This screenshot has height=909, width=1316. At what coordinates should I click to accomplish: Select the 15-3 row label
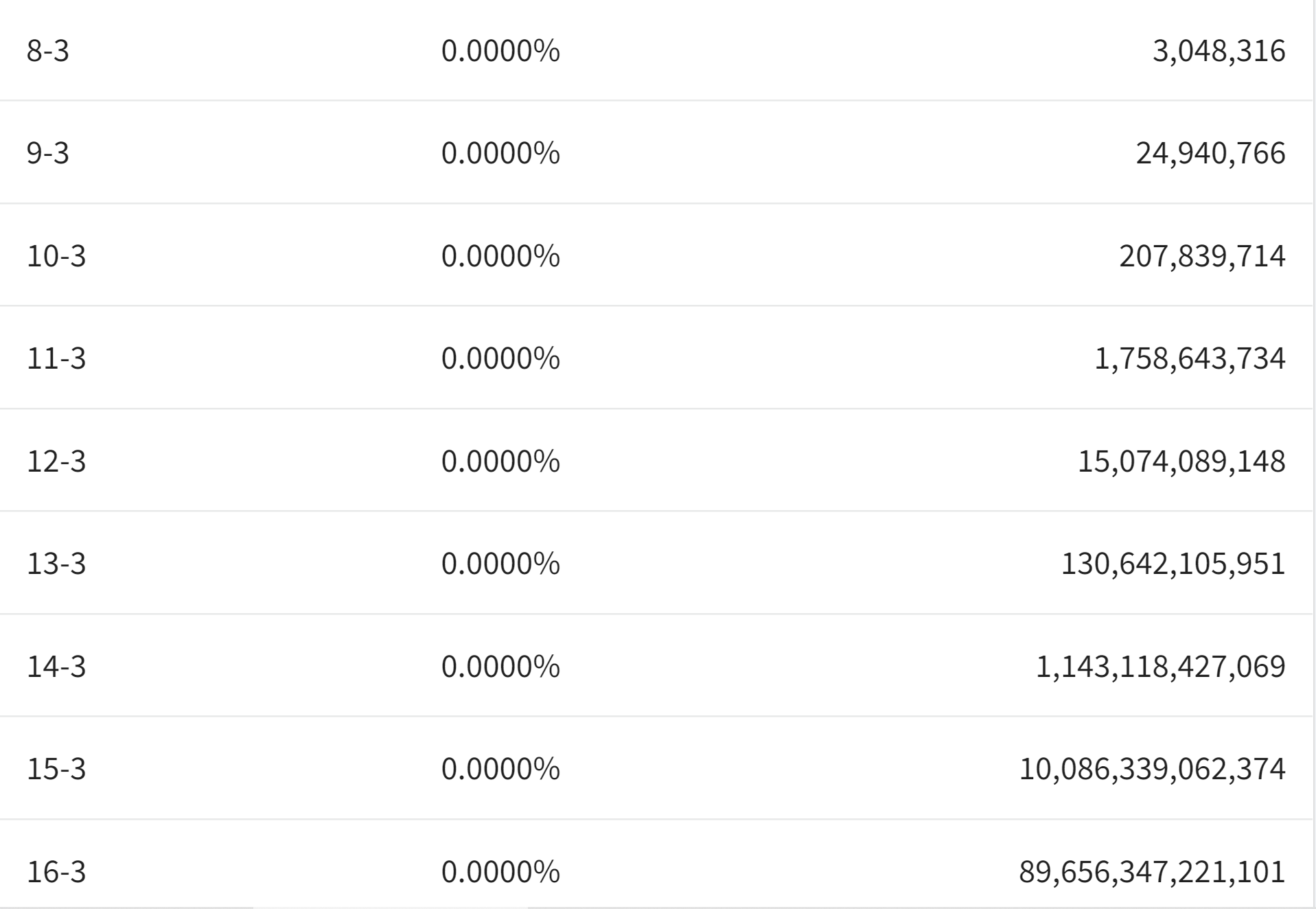tap(56, 768)
